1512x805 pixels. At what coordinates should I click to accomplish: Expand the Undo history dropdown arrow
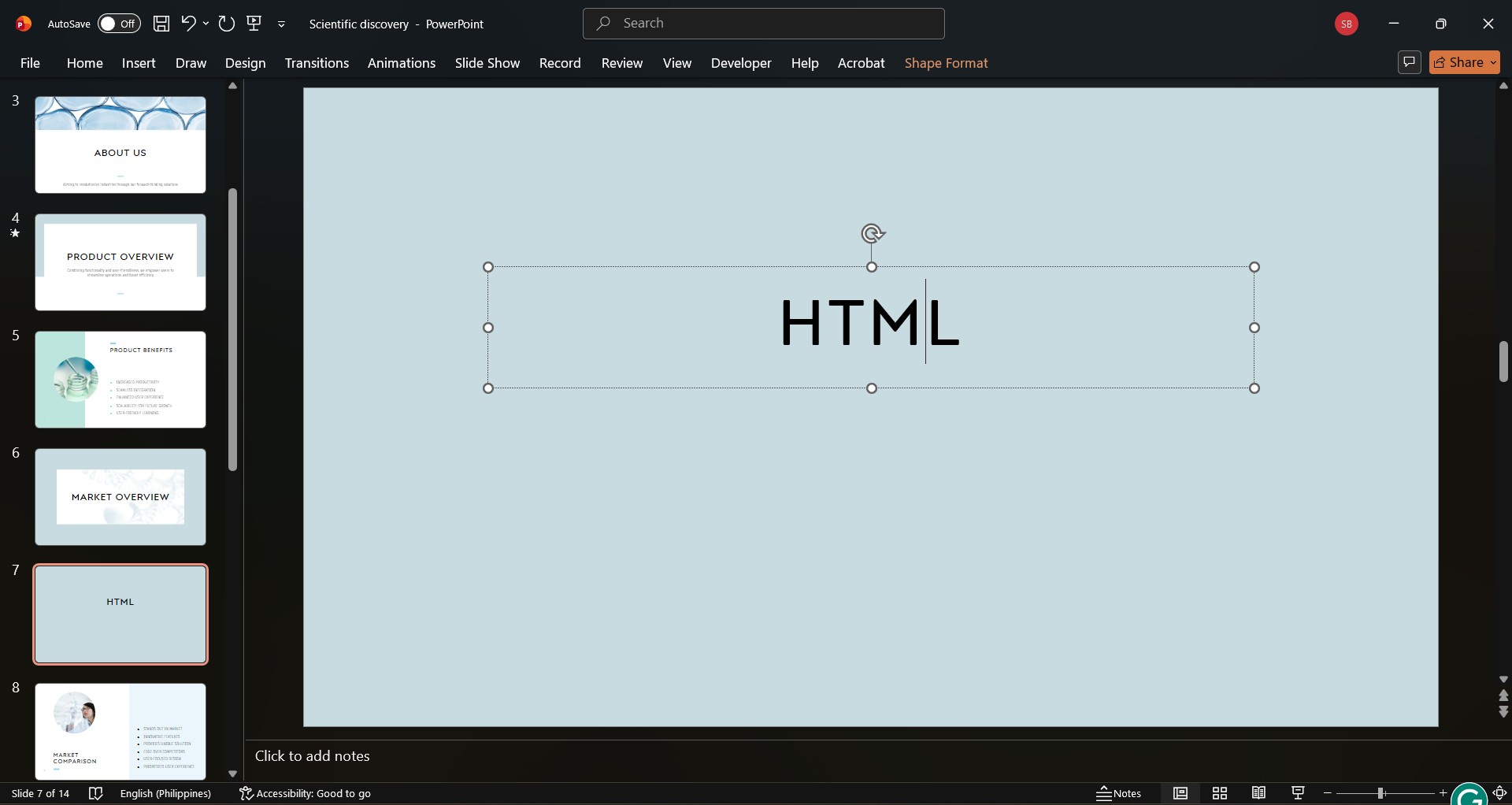[x=206, y=24]
